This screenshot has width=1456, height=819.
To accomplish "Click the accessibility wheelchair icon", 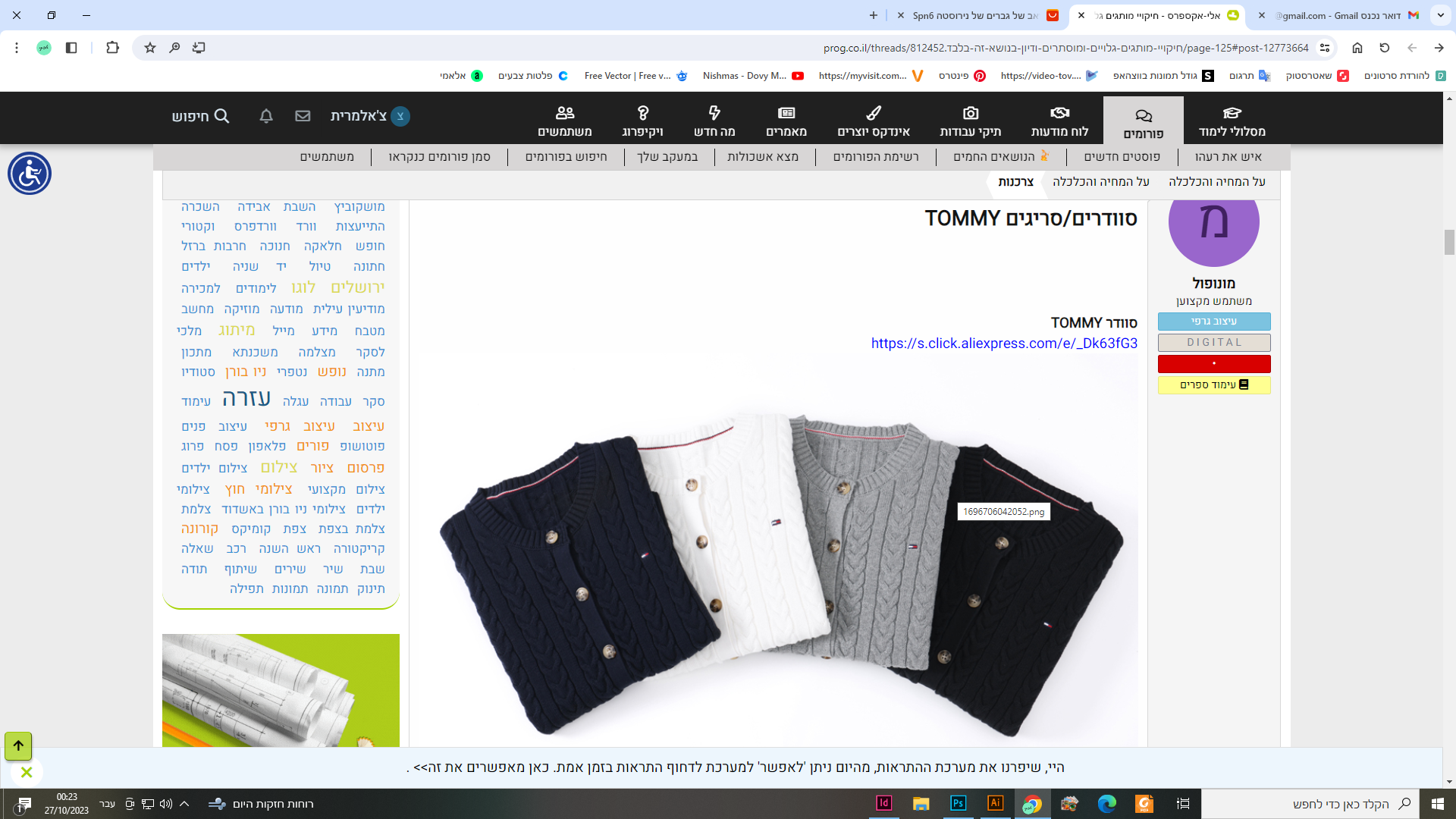I will [x=30, y=174].
